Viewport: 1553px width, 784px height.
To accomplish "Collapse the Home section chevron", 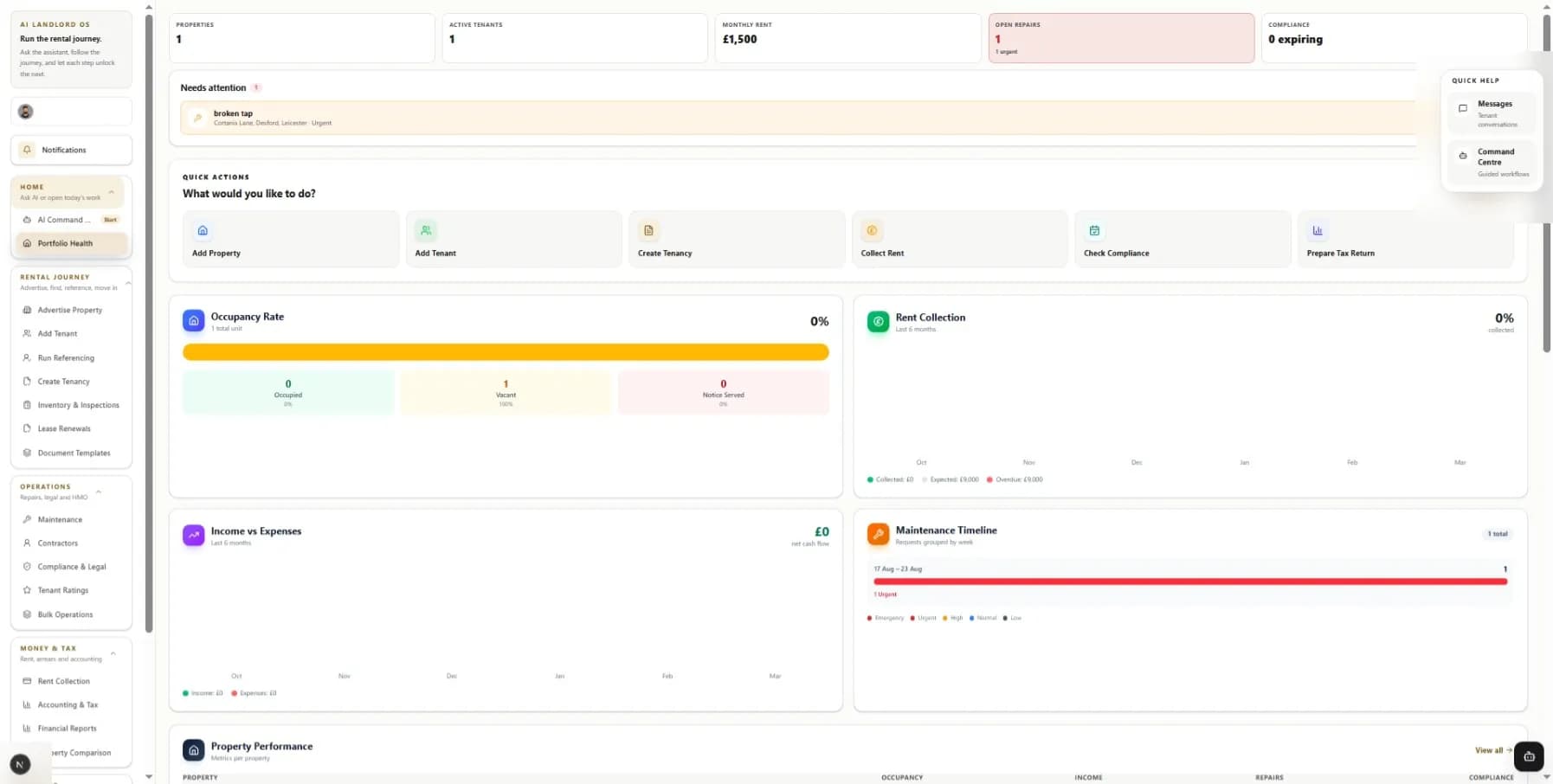I will (112, 192).
